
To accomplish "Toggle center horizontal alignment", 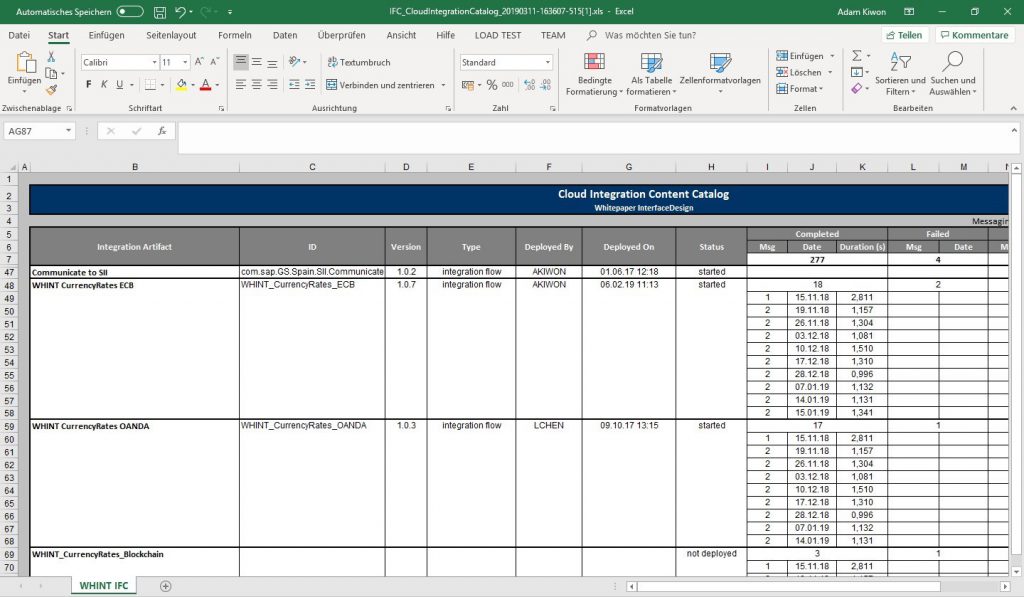I will 257,85.
